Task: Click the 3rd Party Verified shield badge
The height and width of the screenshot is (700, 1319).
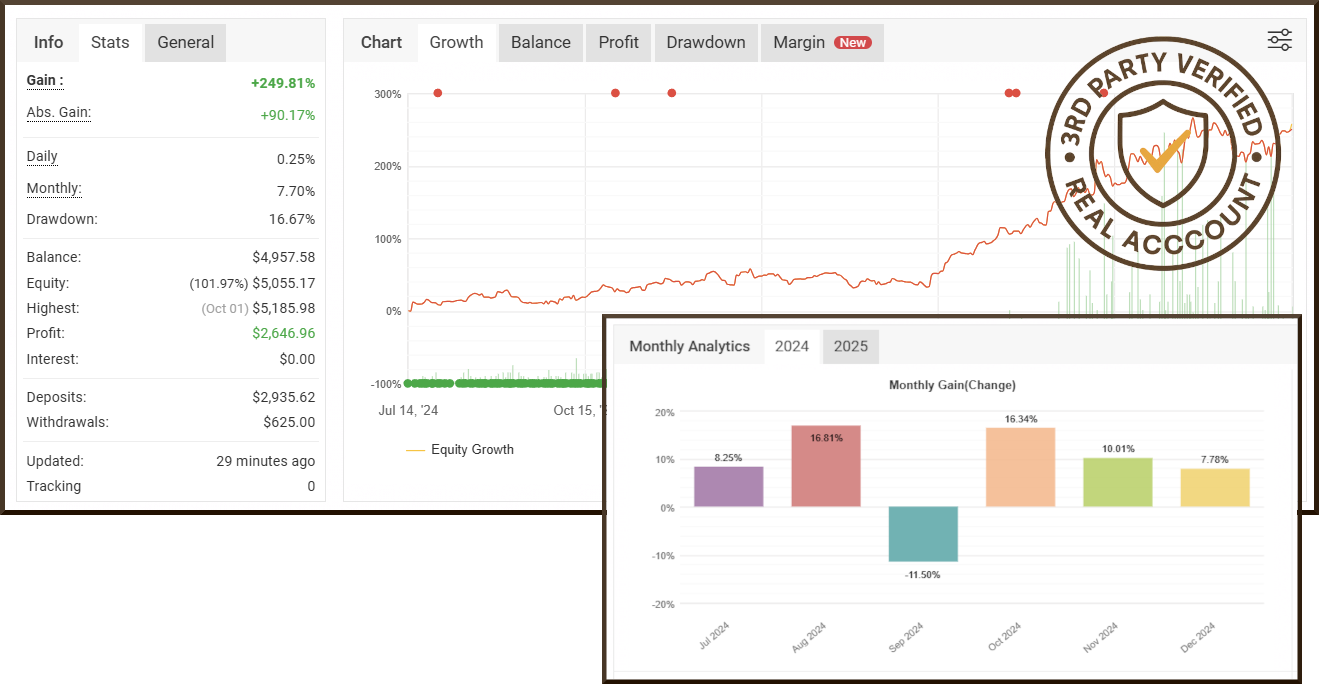Action: [1162, 155]
